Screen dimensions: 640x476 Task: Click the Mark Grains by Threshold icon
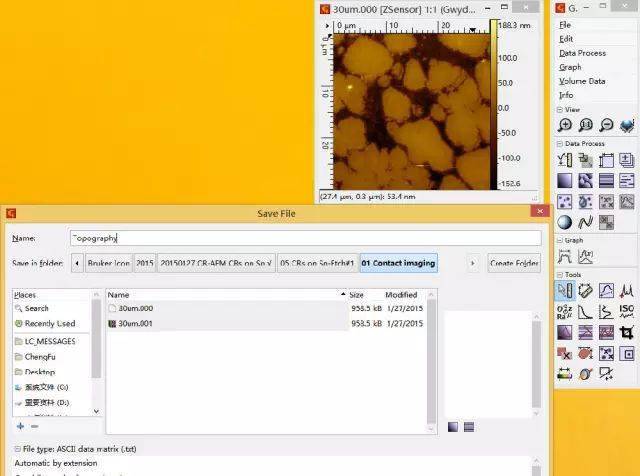(x=565, y=202)
